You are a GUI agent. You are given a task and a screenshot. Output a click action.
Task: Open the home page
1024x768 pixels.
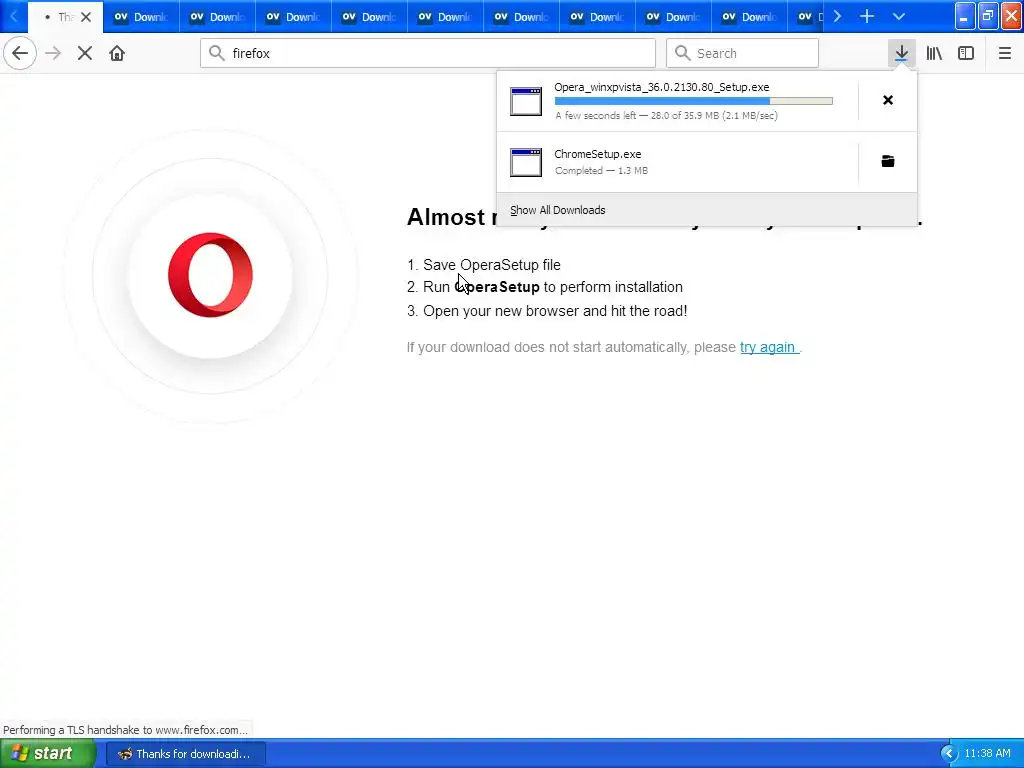click(117, 53)
